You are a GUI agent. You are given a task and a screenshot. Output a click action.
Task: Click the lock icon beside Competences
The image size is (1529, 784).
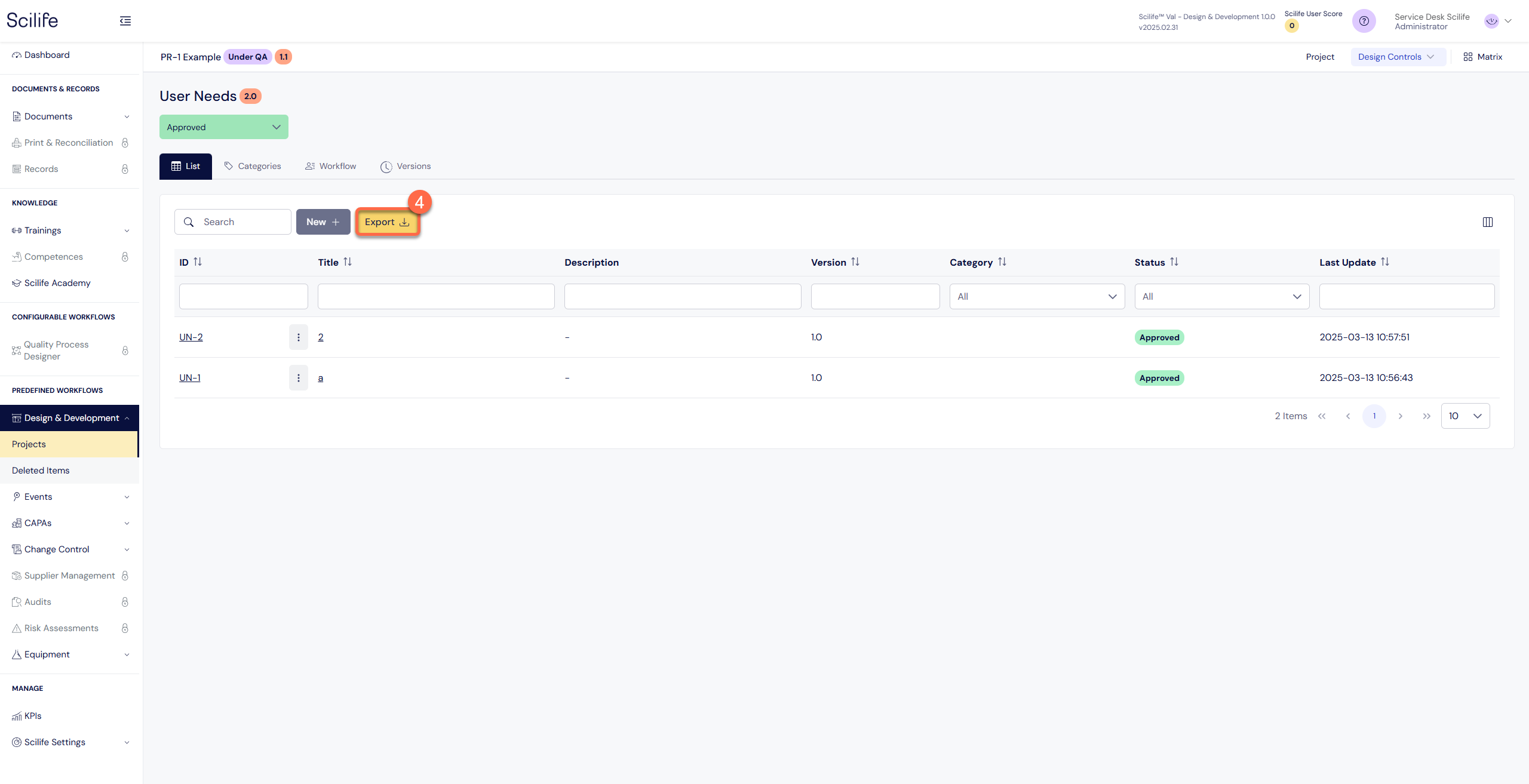125,257
